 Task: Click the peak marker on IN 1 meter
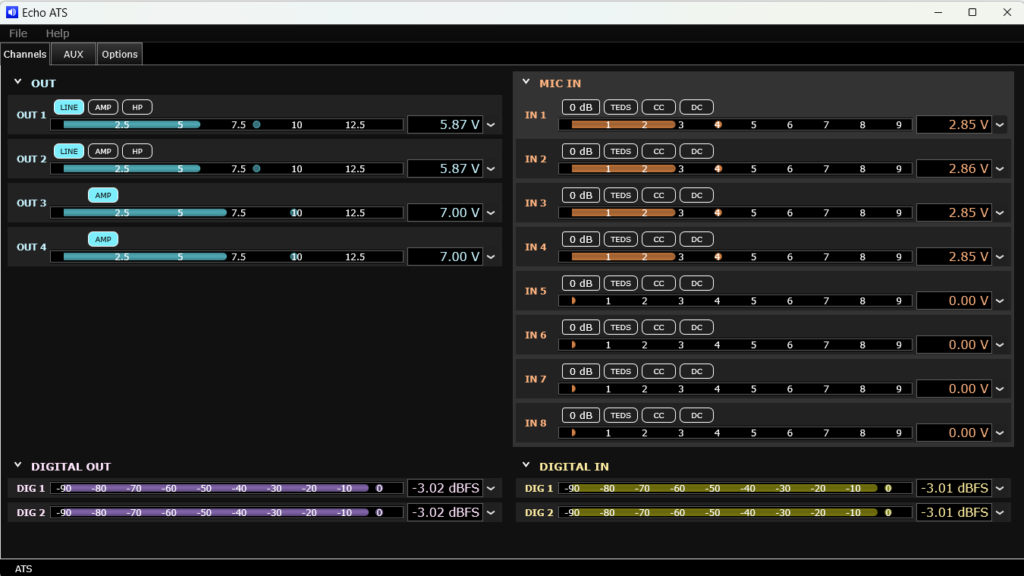coord(717,125)
